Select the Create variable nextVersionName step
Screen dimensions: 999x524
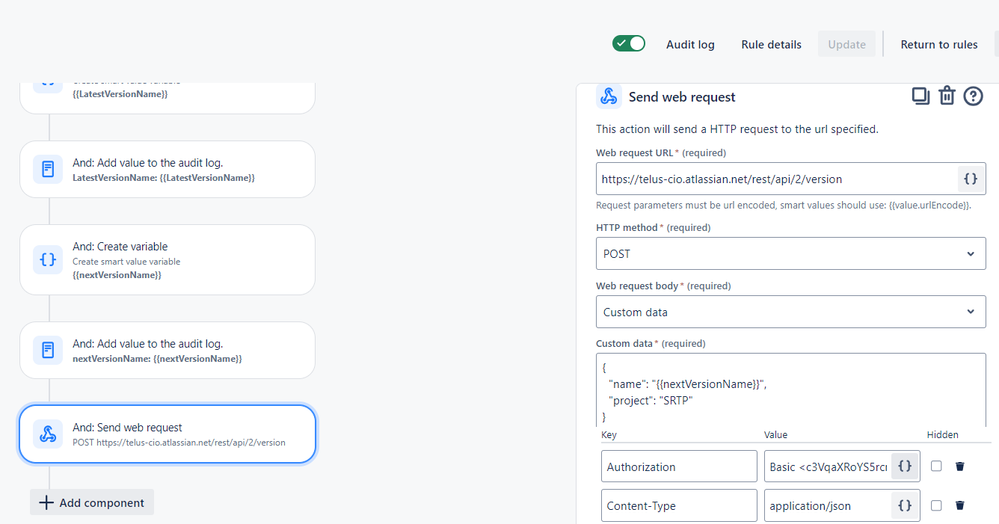[168, 259]
